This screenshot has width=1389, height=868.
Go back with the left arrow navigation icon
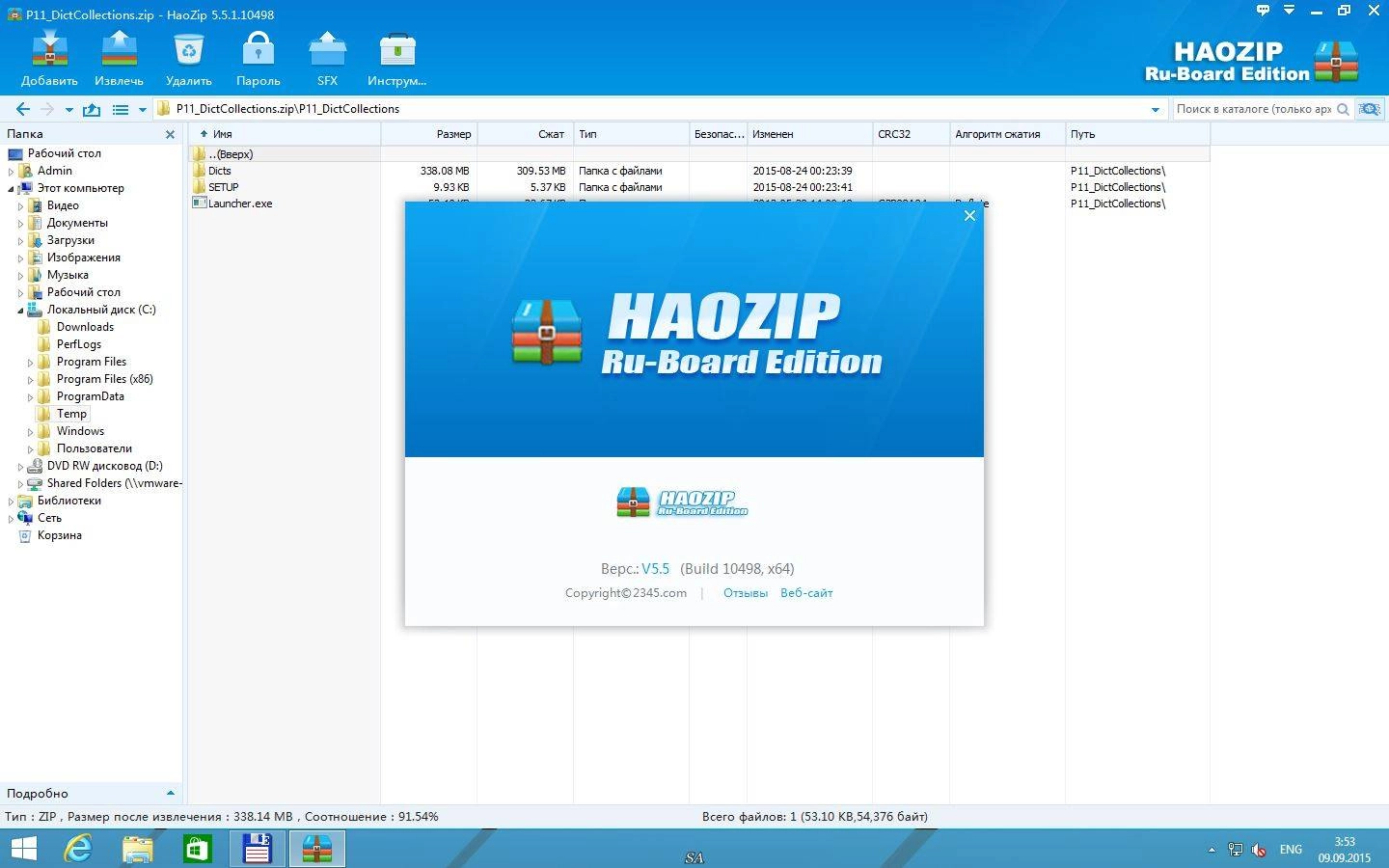coord(23,109)
